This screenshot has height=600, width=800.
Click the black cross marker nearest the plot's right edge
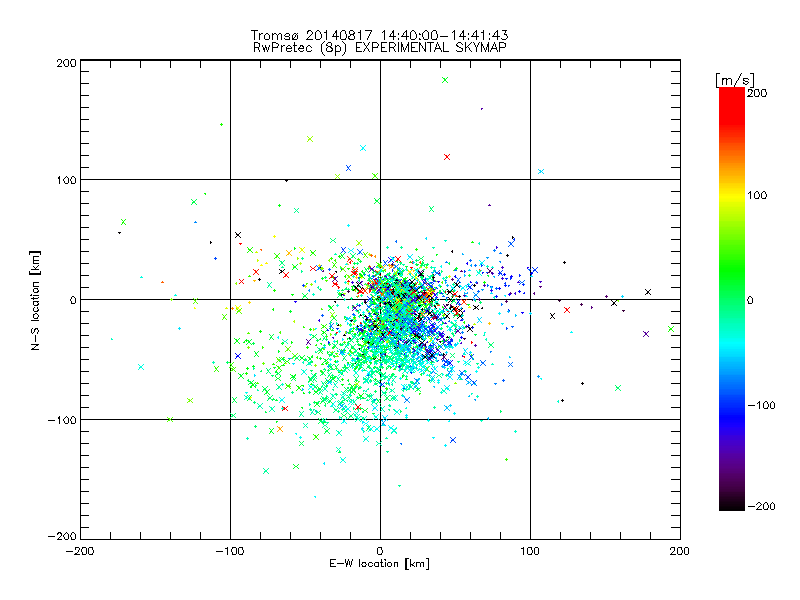coord(648,292)
